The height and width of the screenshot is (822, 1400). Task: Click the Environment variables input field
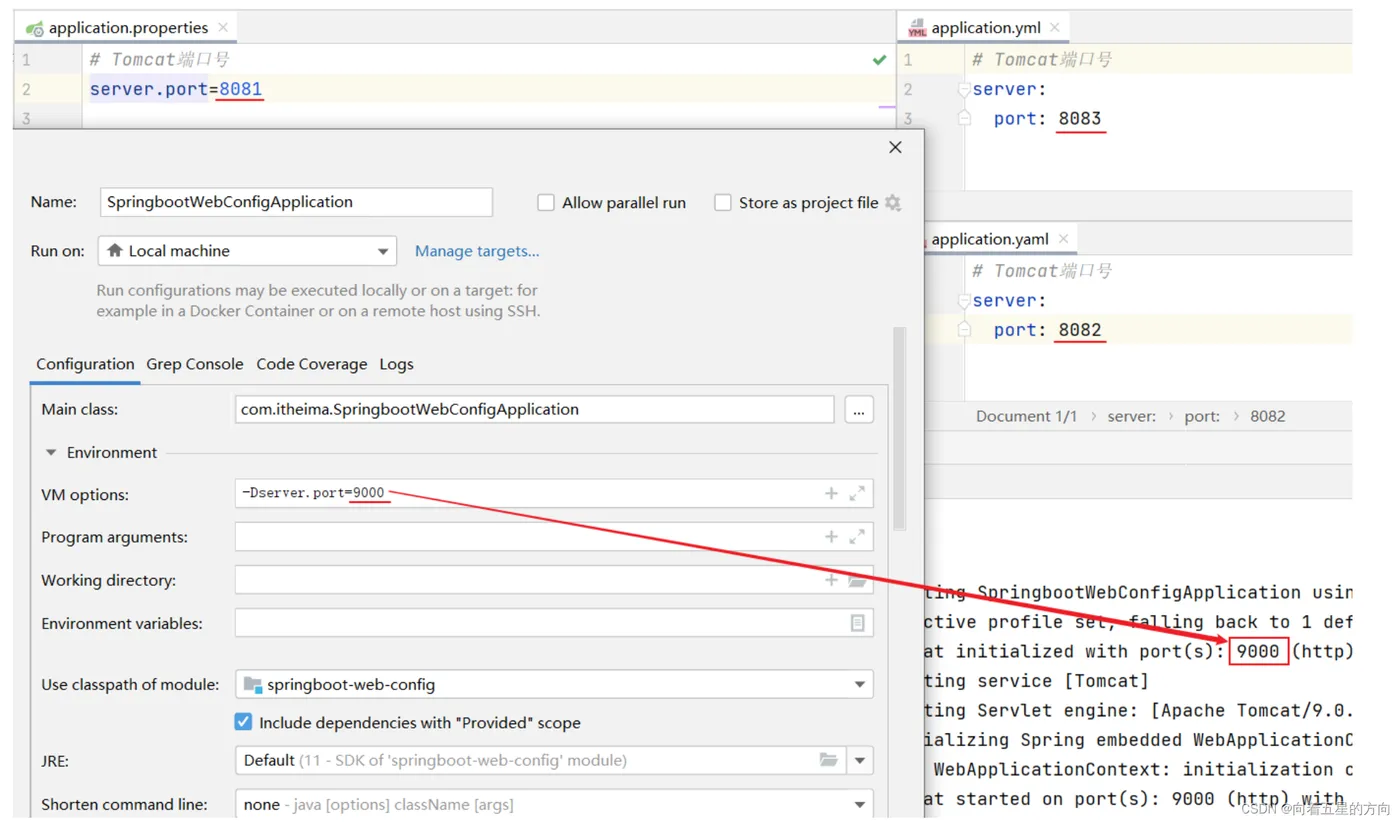[x=554, y=623]
